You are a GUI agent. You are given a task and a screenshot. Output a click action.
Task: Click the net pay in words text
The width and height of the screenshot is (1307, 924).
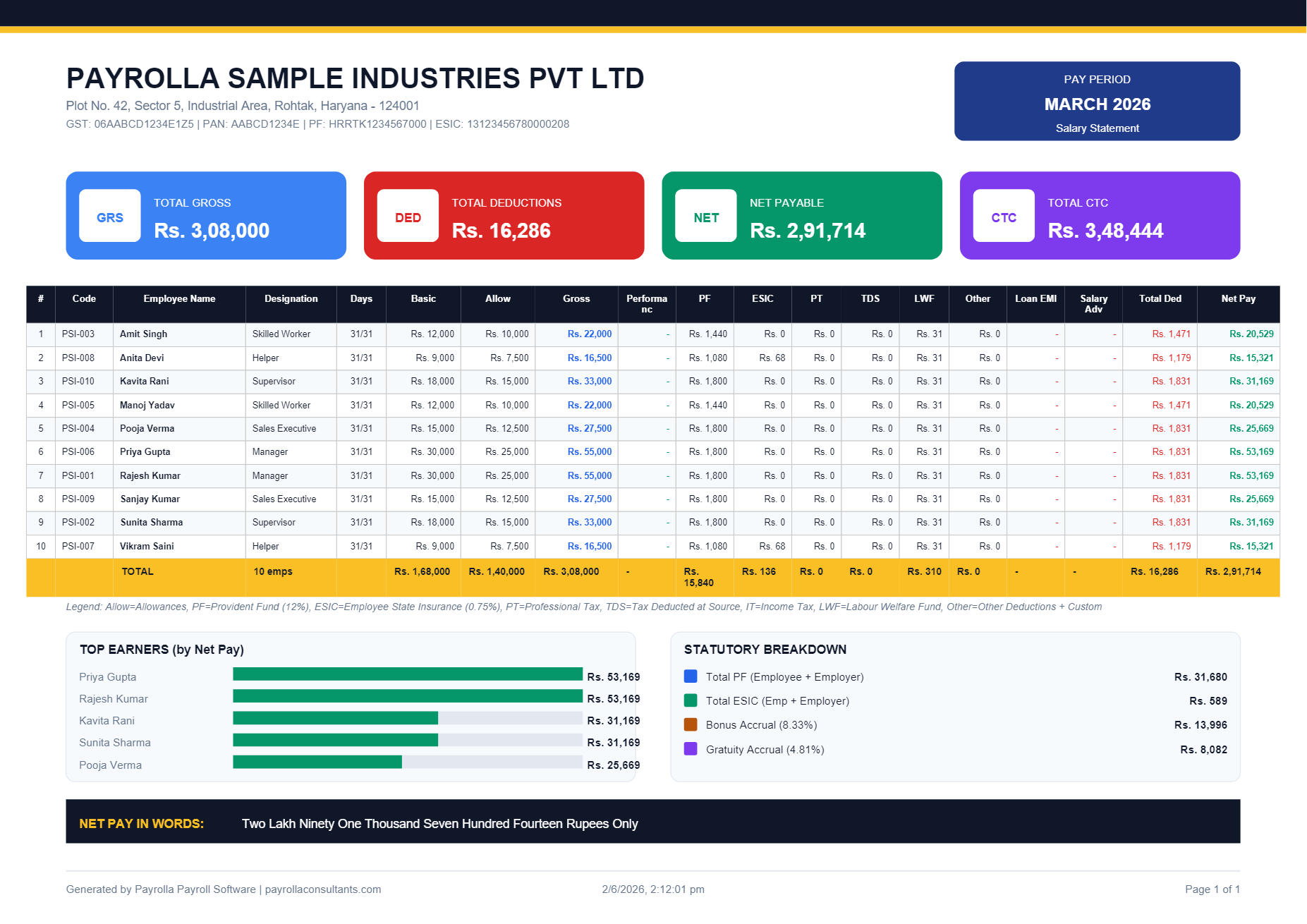[x=439, y=823]
